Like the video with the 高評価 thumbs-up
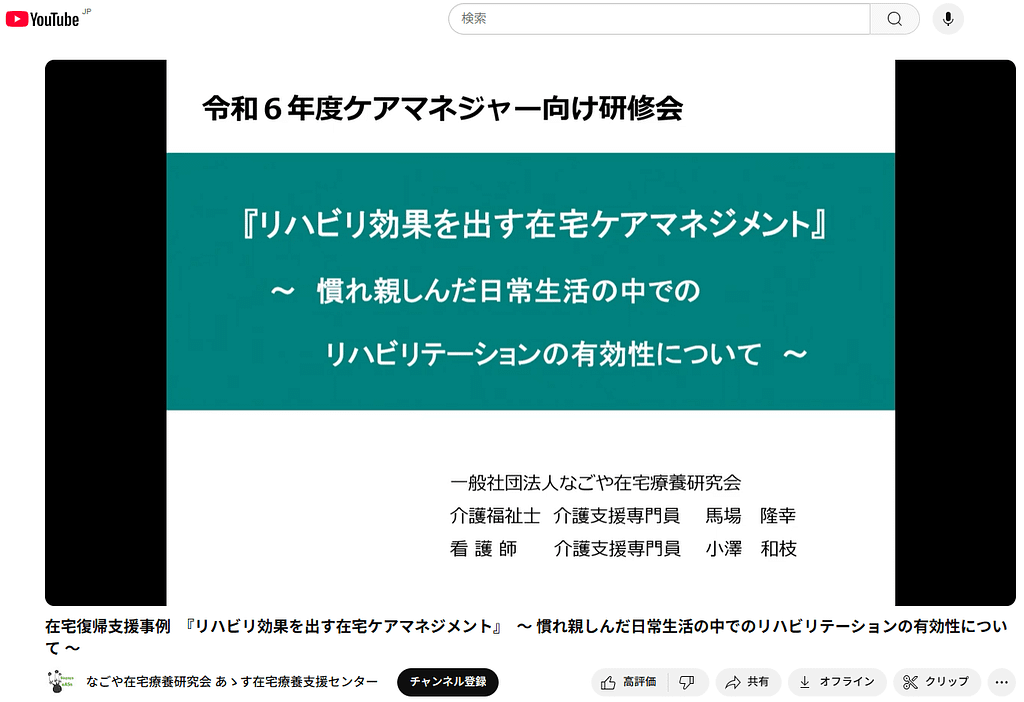The image size is (1024, 702). [x=630, y=682]
